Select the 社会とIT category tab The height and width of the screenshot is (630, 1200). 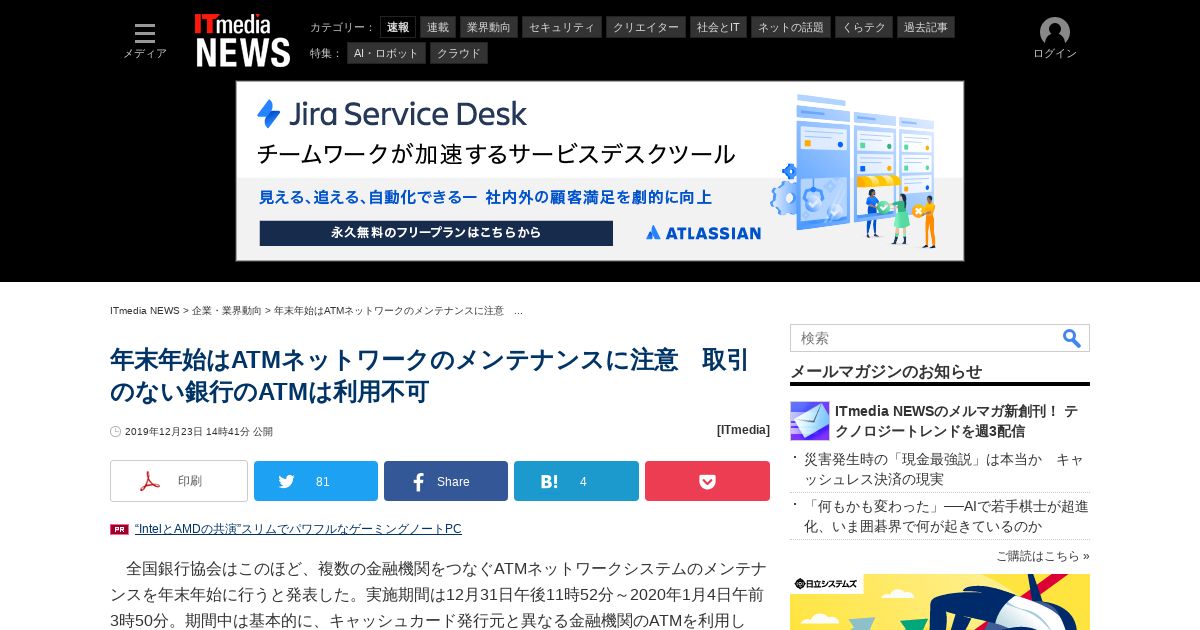[x=718, y=27]
